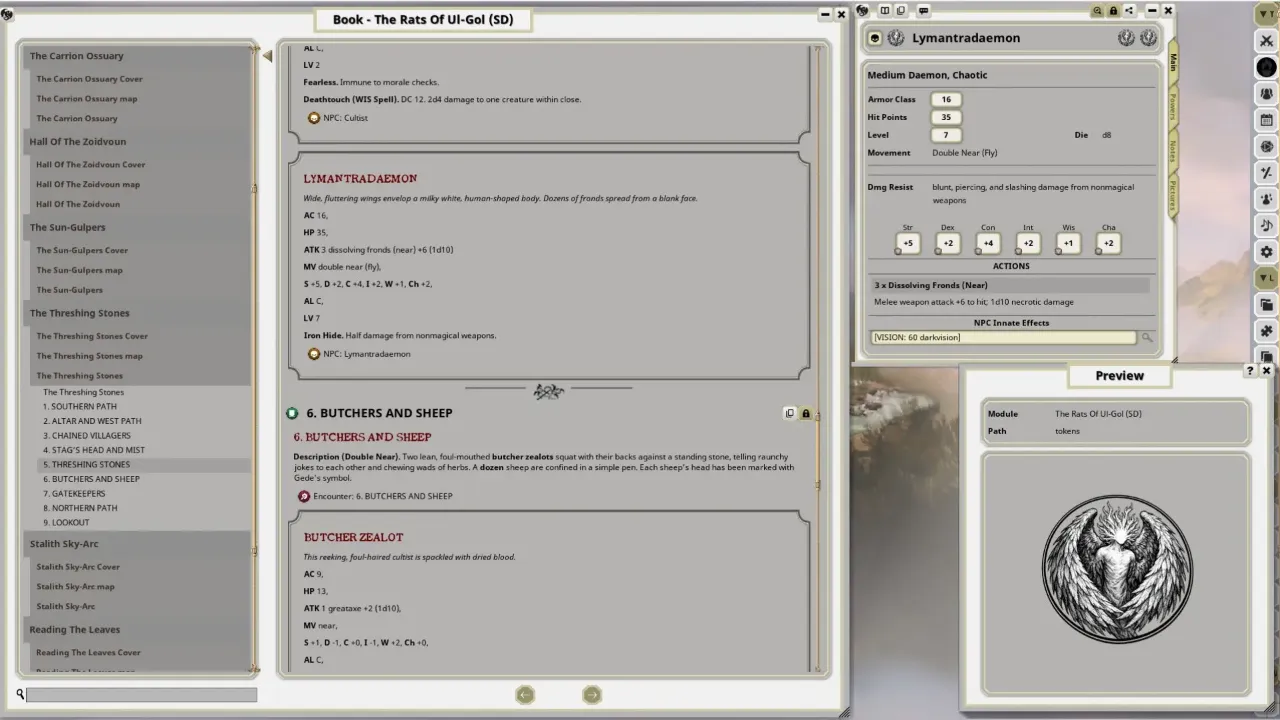
Task: Click the copy record icon in NPC window header
Action: pyautogui.click(x=901, y=11)
